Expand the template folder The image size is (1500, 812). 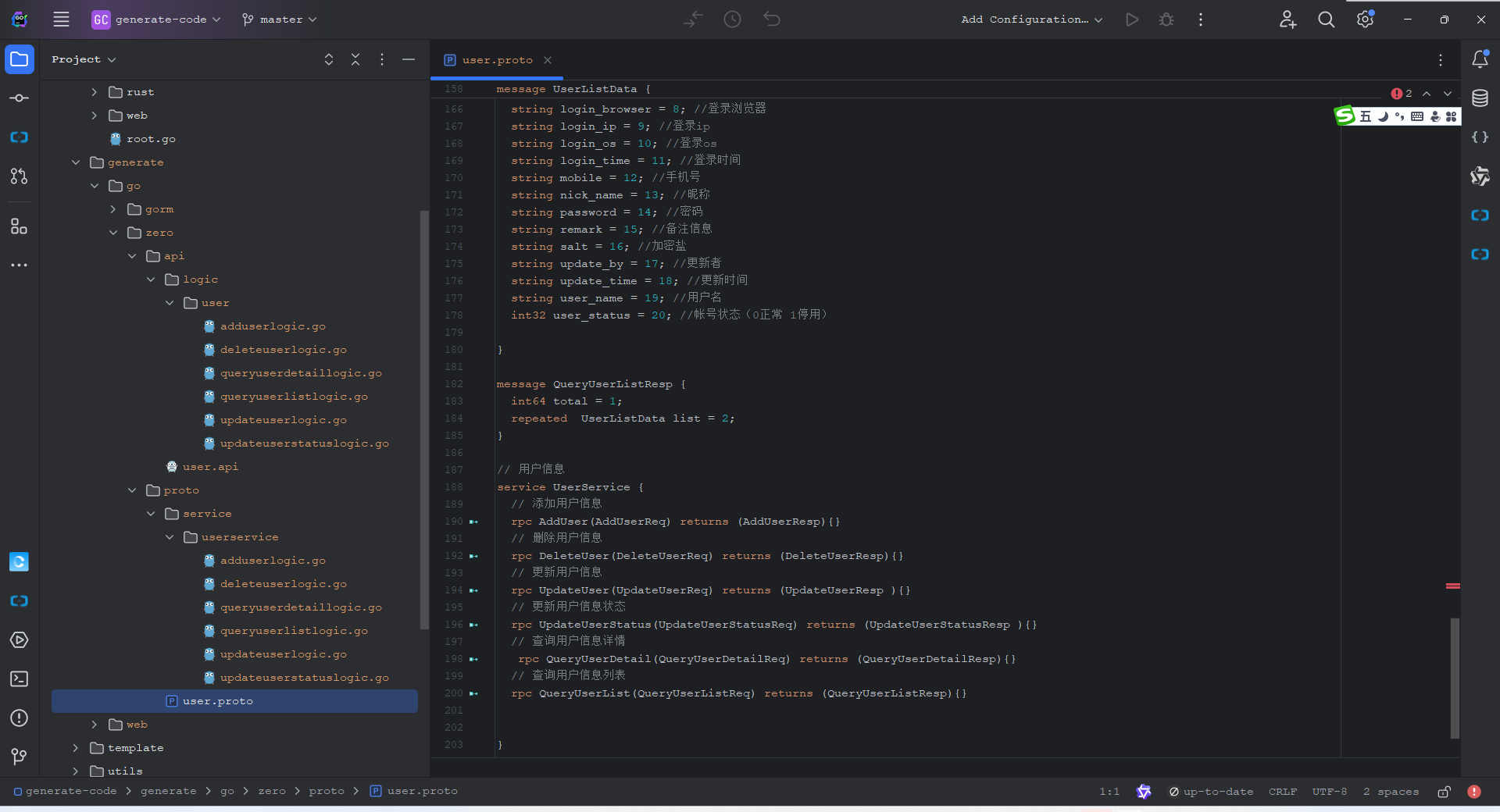coord(75,748)
